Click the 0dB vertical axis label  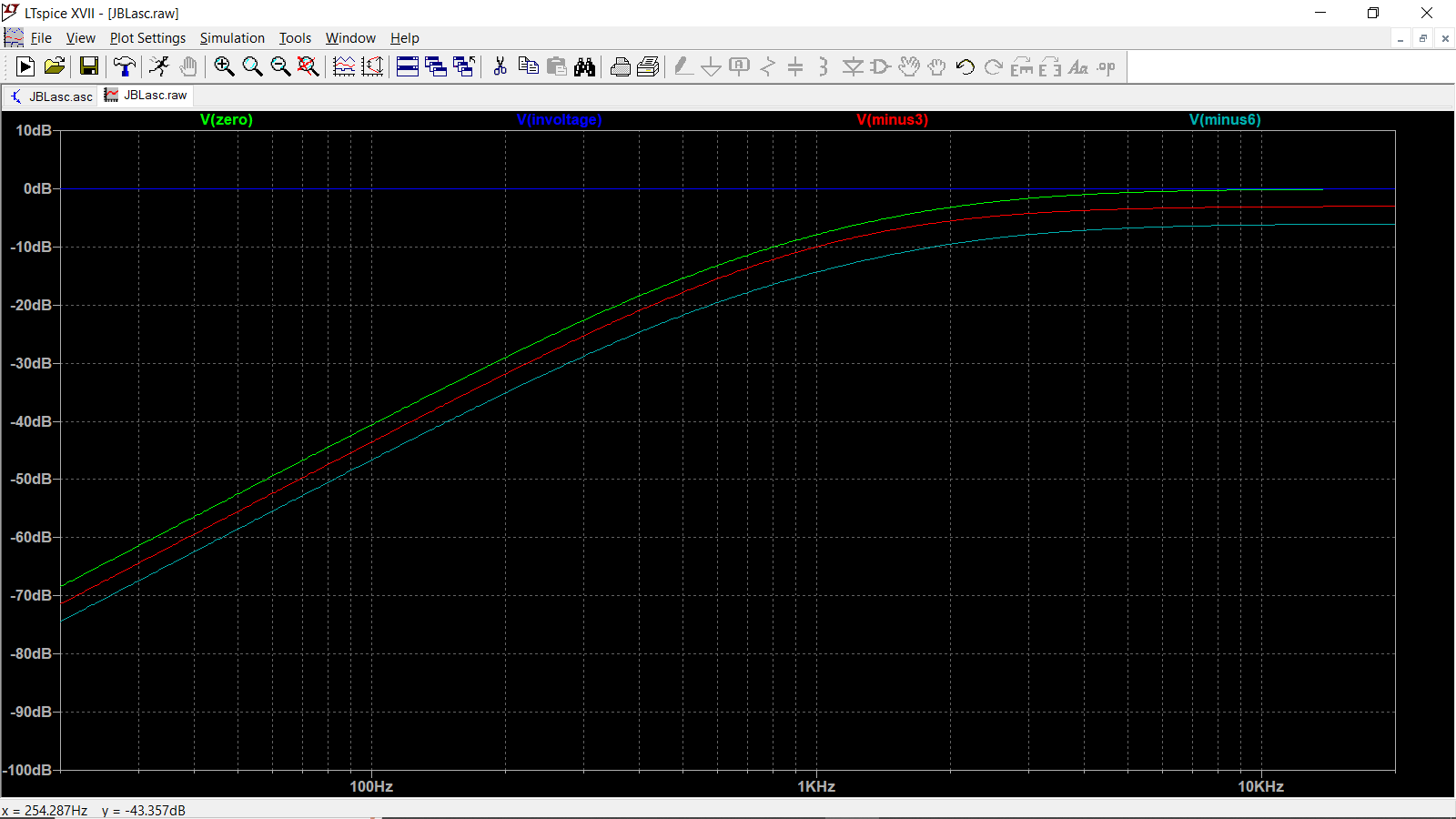[37, 188]
